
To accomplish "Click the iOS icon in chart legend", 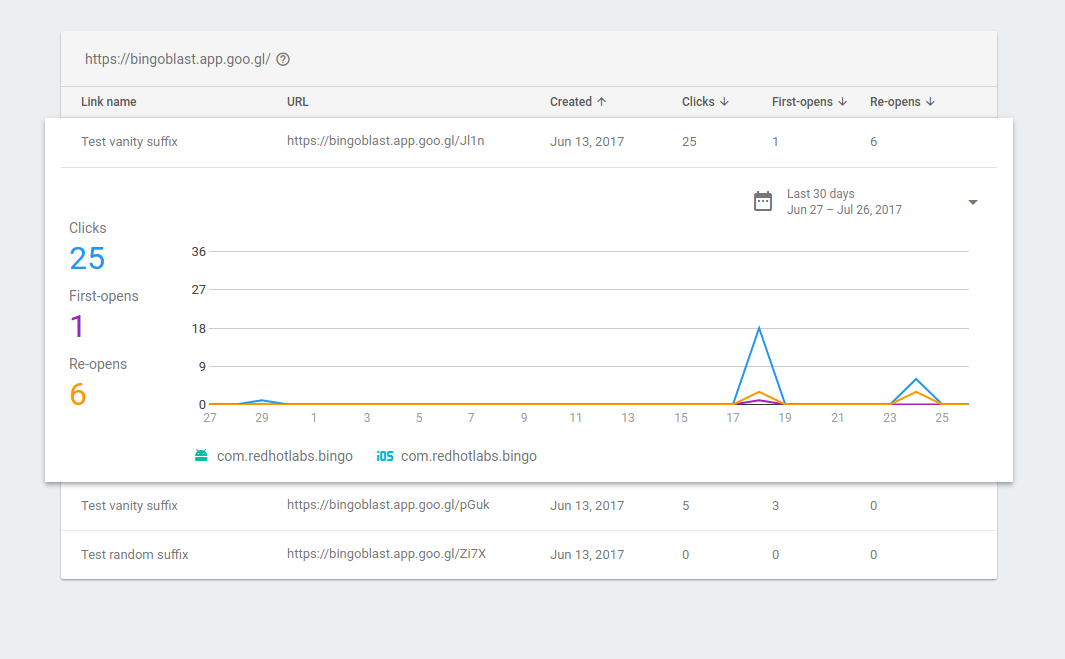I will [385, 456].
